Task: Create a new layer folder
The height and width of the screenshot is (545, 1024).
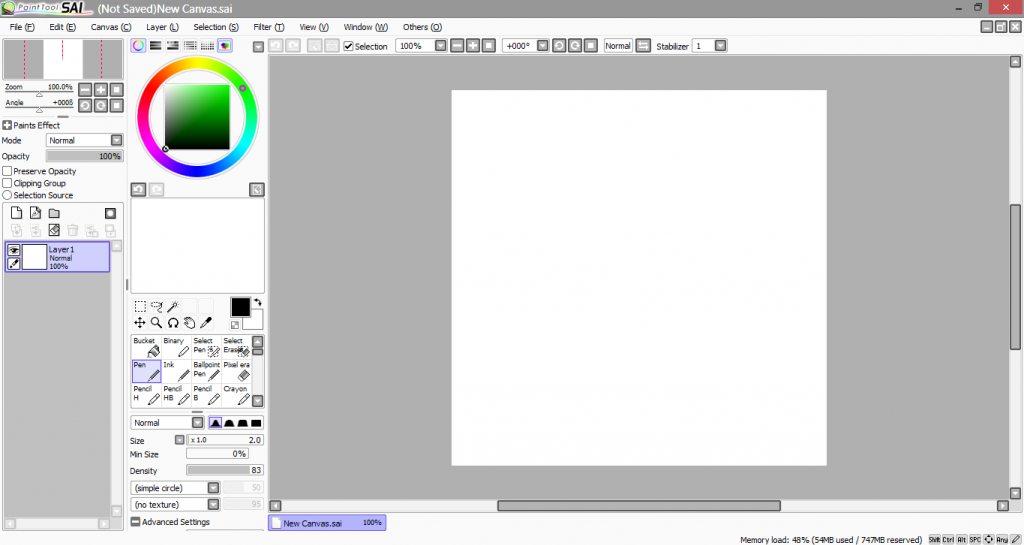Action: click(x=54, y=213)
